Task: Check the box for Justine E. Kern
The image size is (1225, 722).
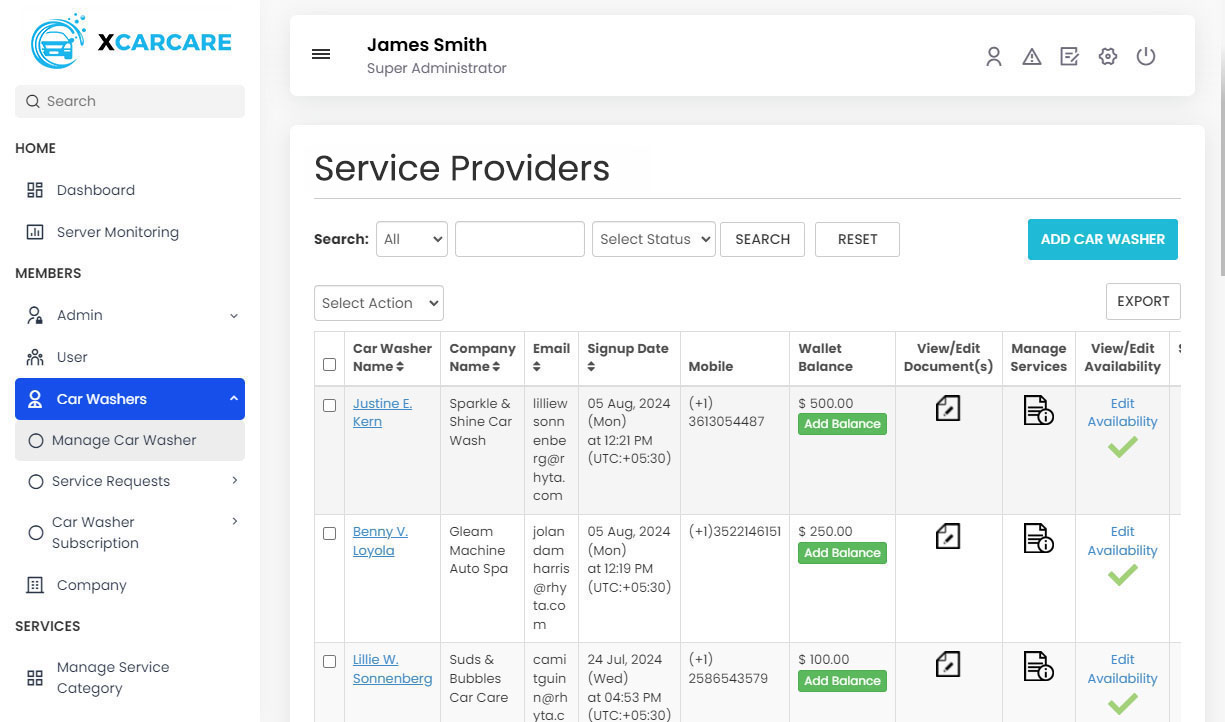Action: click(x=329, y=405)
